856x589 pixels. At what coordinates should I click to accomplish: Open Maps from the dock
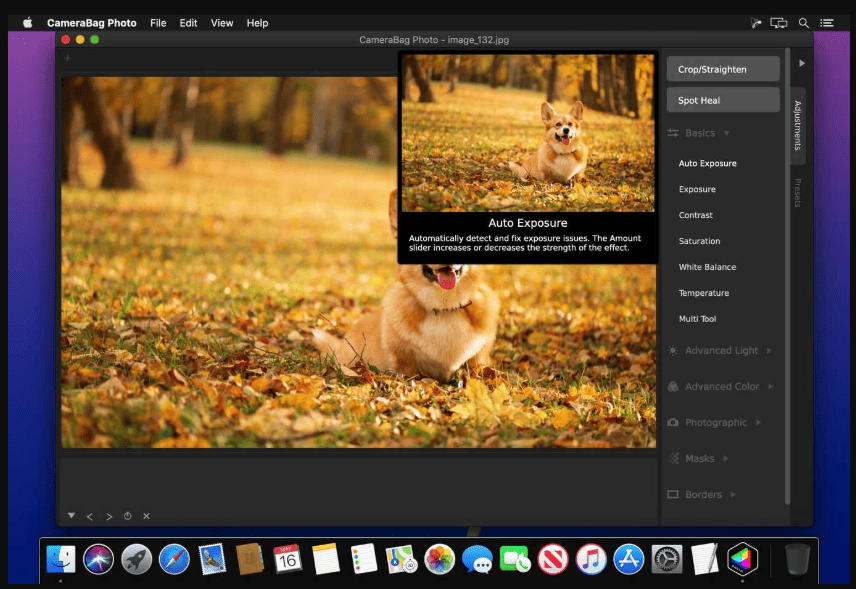(401, 559)
